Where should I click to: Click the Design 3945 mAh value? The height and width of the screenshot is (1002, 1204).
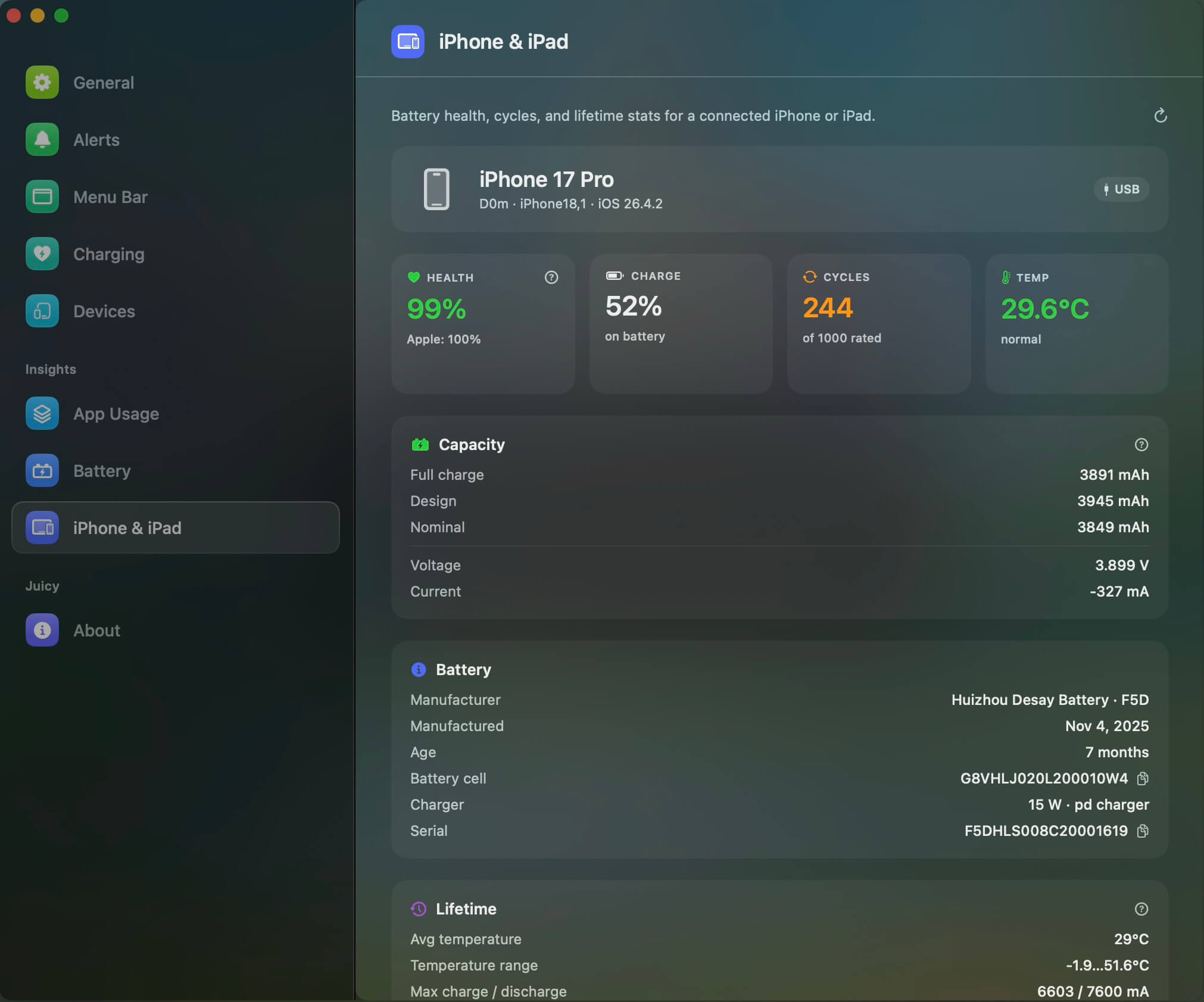[x=1113, y=501]
